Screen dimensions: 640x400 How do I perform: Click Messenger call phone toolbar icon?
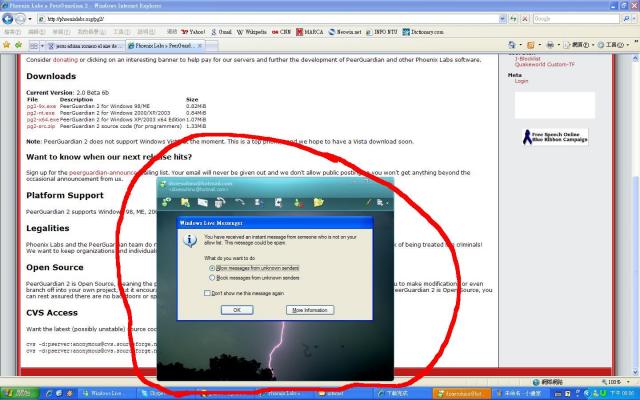tap(220, 202)
